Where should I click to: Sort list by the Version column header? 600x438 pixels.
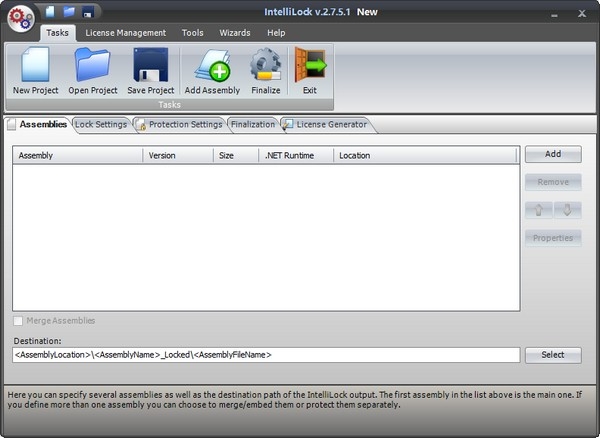[177, 156]
